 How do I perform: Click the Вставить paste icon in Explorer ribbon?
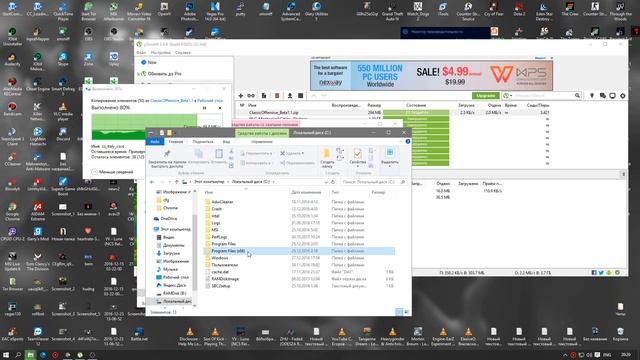tap(219, 154)
